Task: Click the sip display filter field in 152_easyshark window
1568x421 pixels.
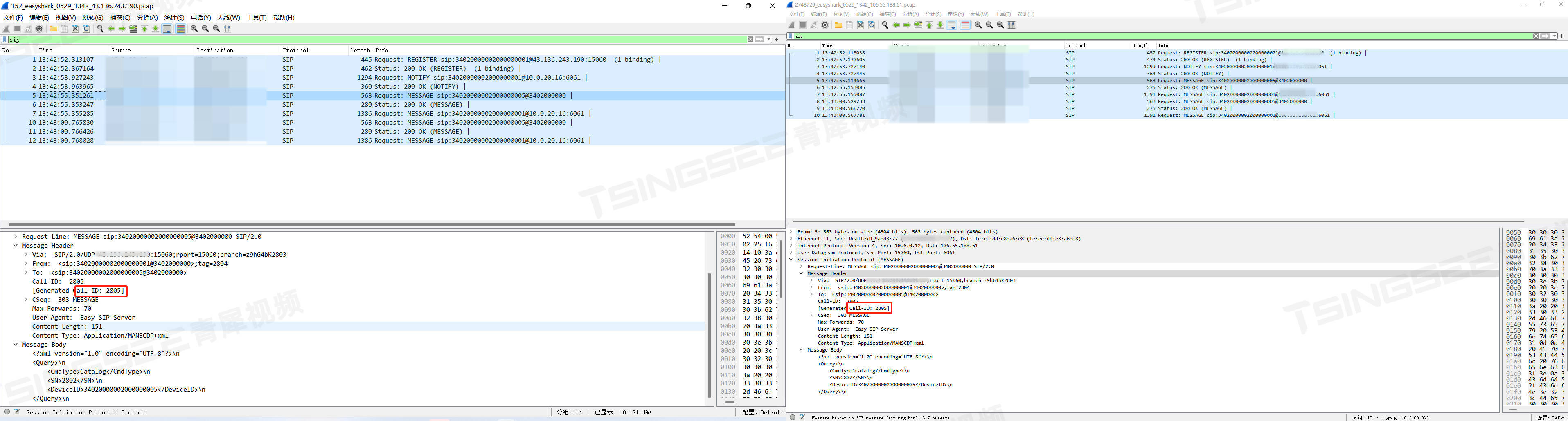Action: tap(377, 40)
